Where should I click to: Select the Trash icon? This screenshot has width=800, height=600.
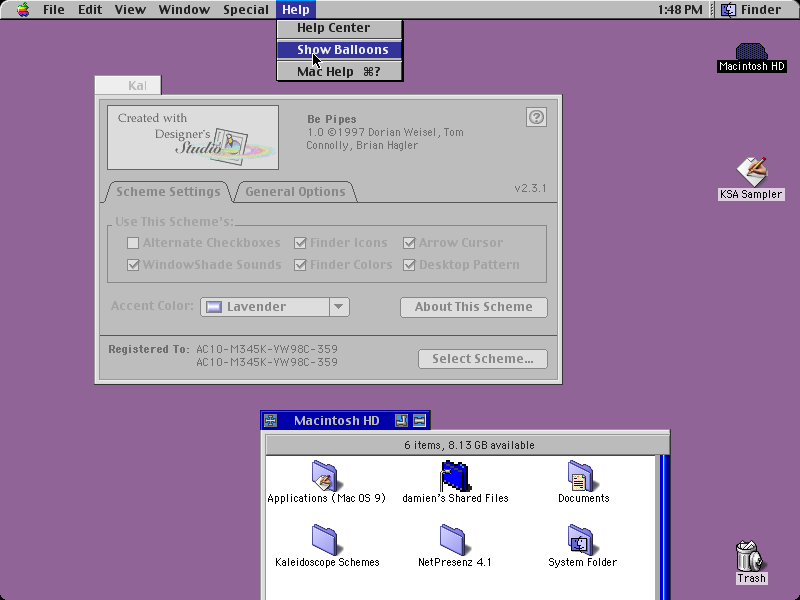coord(751,562)
